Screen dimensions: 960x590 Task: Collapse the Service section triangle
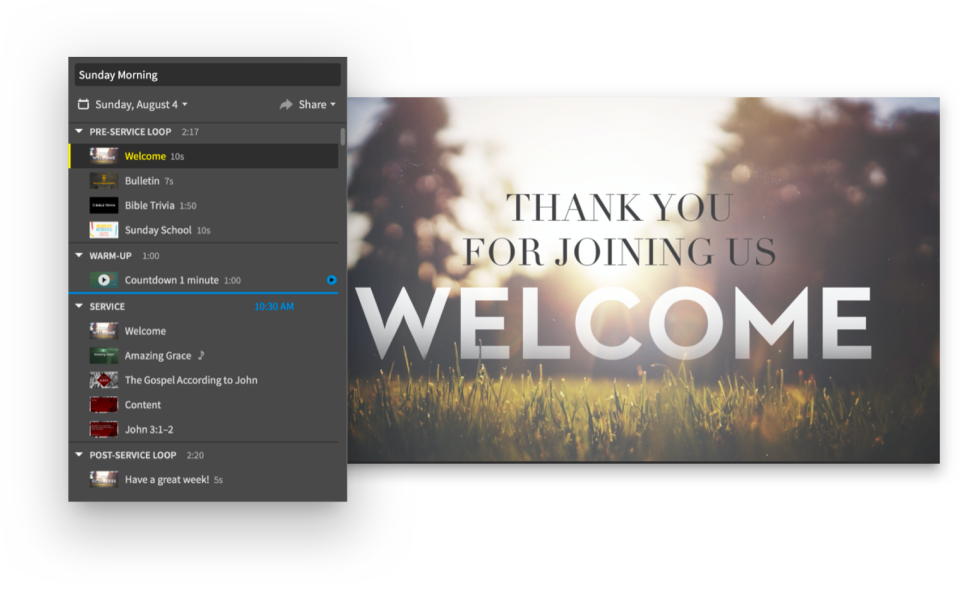coord(79,305)
